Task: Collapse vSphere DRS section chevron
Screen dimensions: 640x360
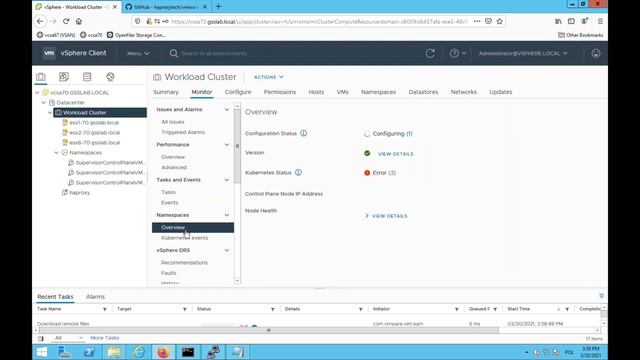Action: [x=227, y=250]
